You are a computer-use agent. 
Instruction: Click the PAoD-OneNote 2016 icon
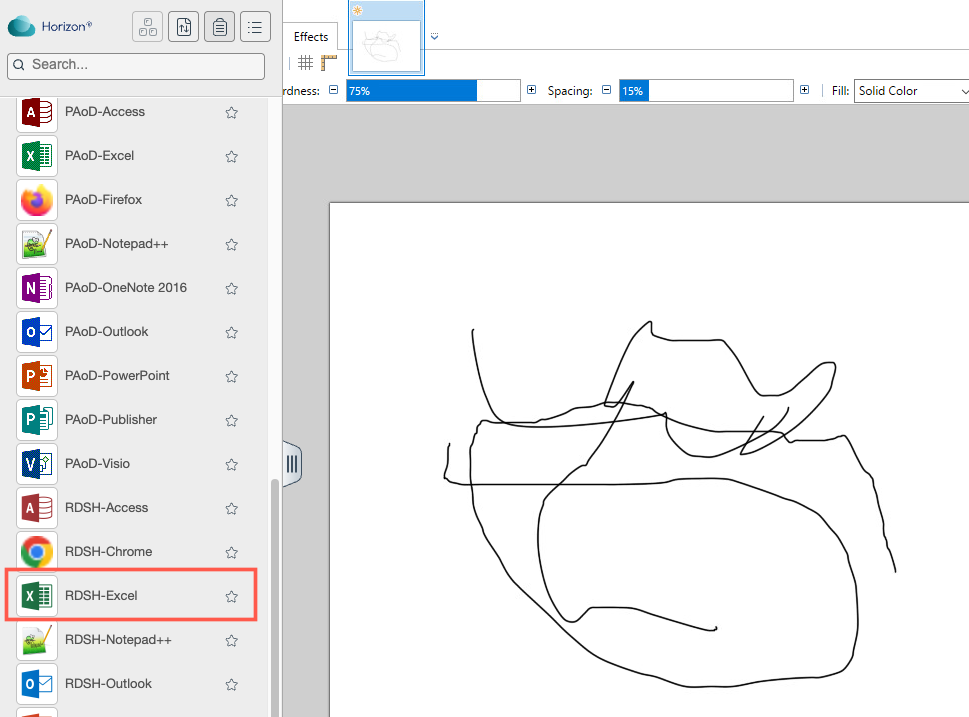click(x=37, y=288)
